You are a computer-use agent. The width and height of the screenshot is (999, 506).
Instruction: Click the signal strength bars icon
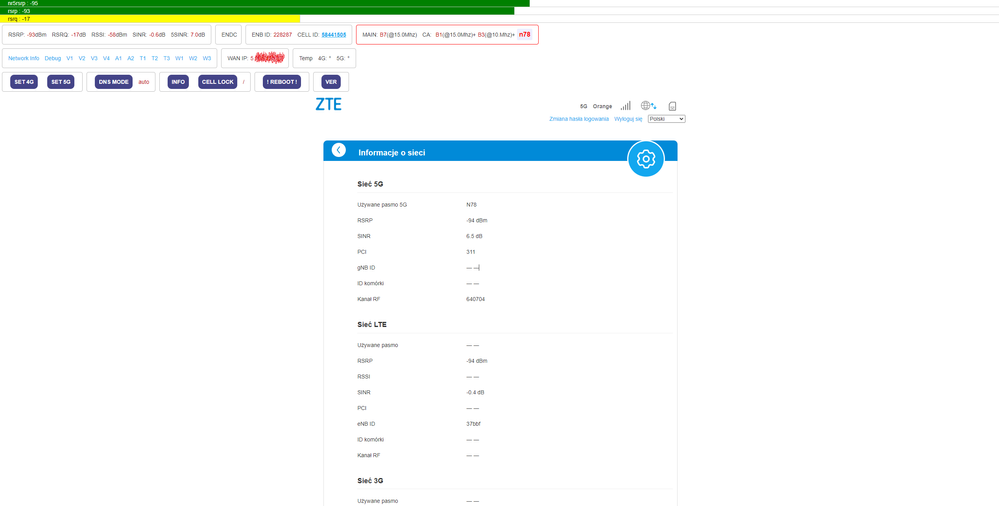tap(626, 106)
